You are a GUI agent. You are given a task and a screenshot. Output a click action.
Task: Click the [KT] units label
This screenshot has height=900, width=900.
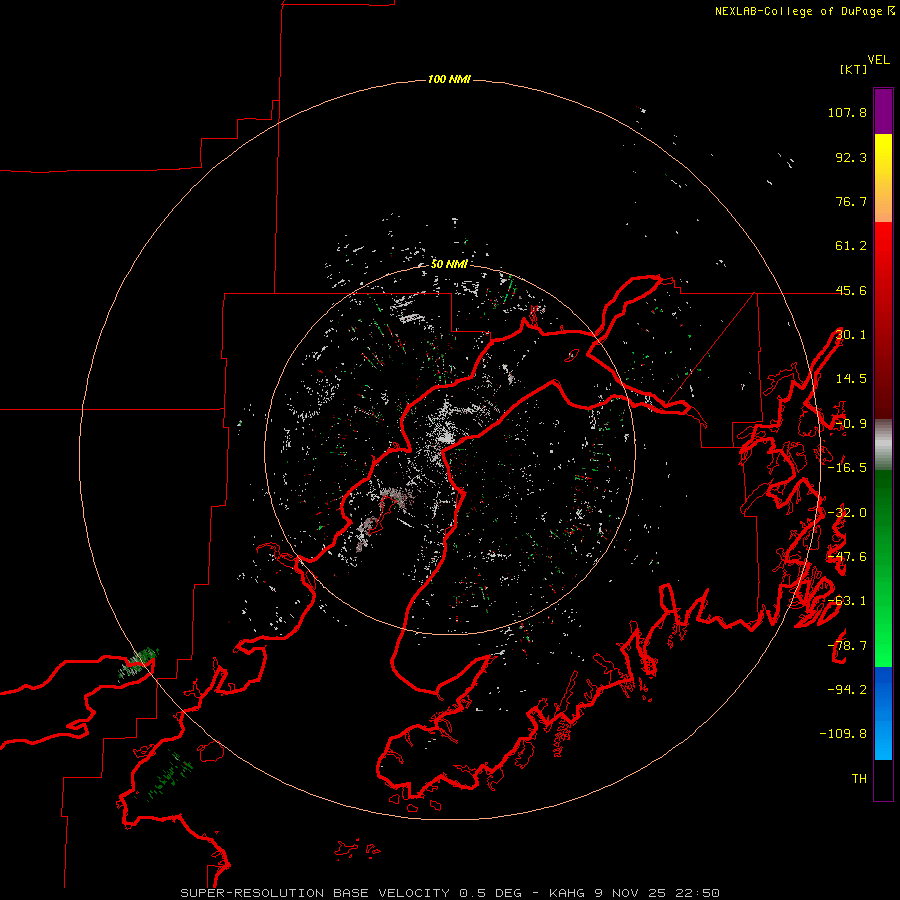pos(854,69)
